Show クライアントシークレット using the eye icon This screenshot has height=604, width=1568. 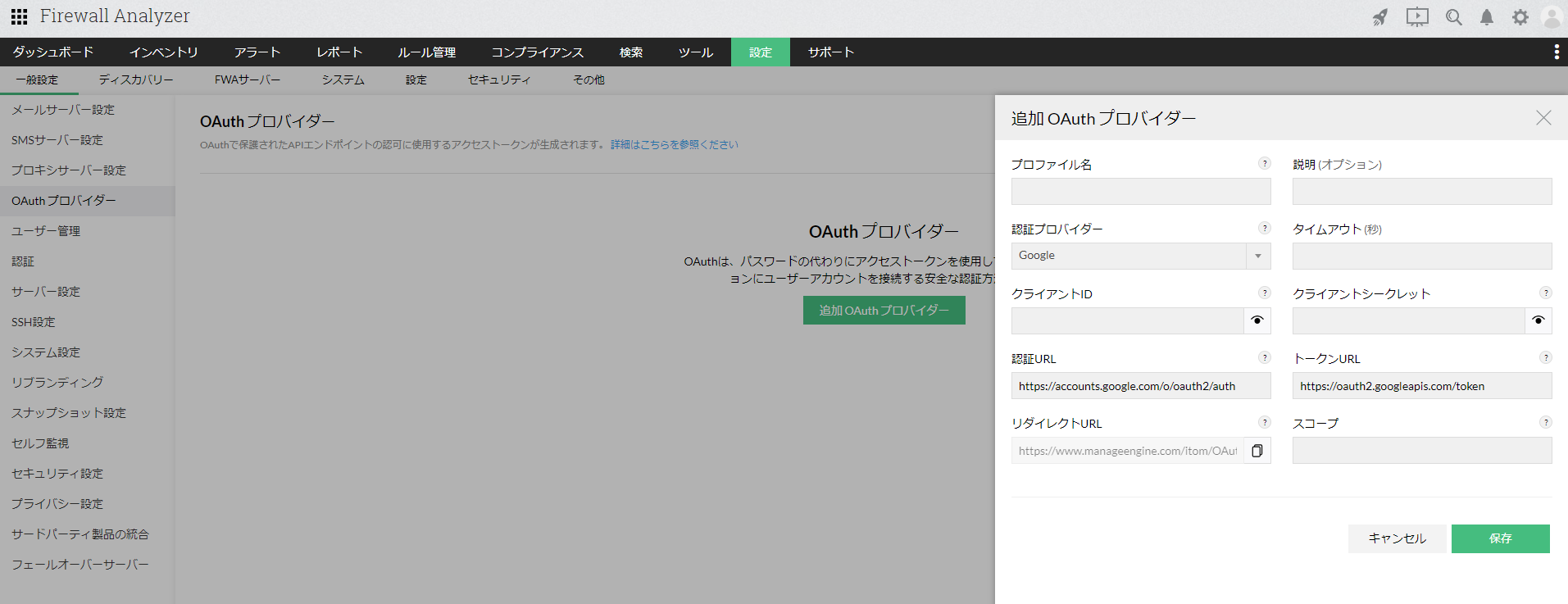click(x=1538, y=320)
